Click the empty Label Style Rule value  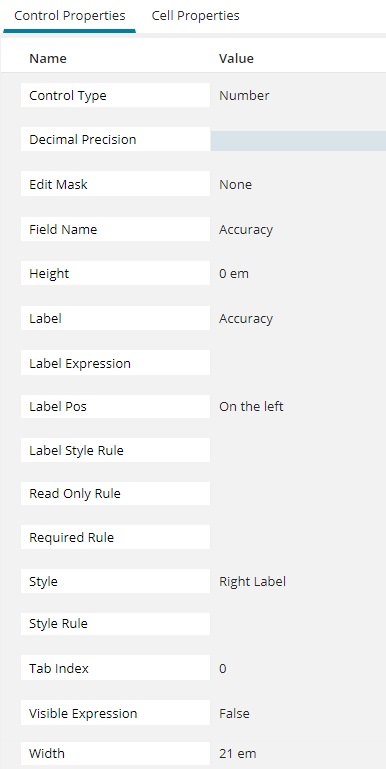(x=298, y=450)
